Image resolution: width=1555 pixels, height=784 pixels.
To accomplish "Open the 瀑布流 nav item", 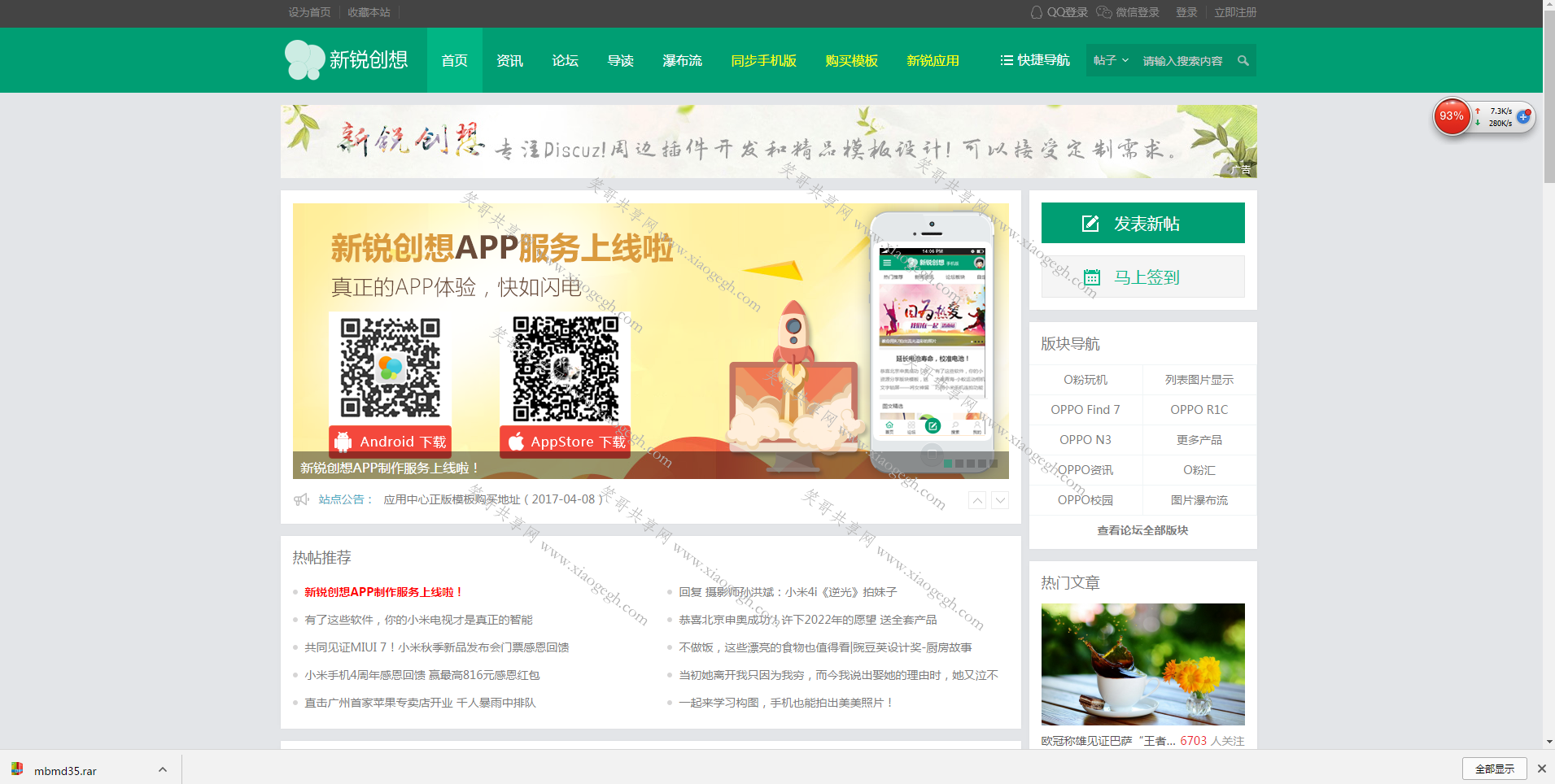I will coord(682,60).
